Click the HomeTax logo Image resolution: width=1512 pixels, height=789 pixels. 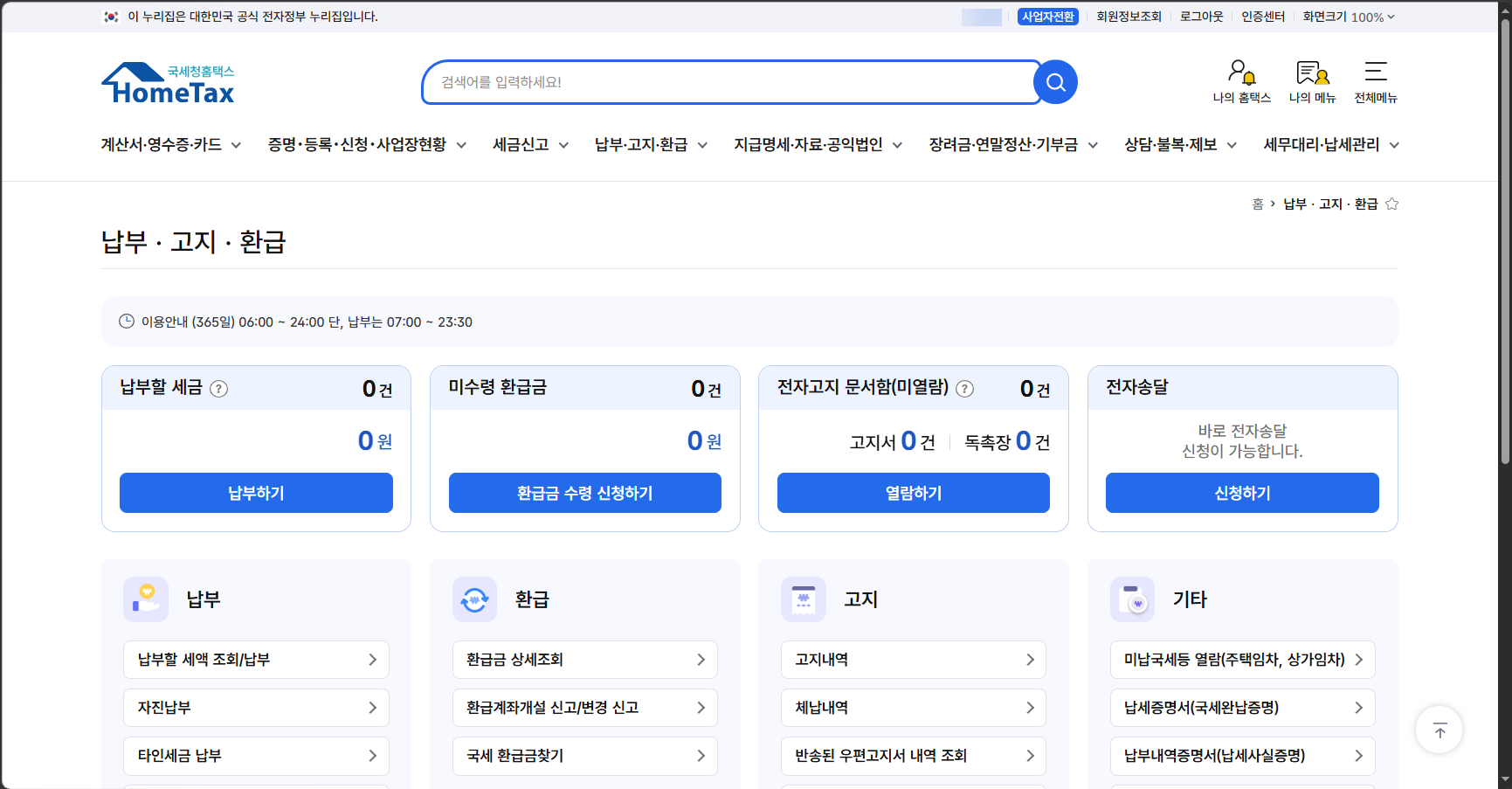168,84
